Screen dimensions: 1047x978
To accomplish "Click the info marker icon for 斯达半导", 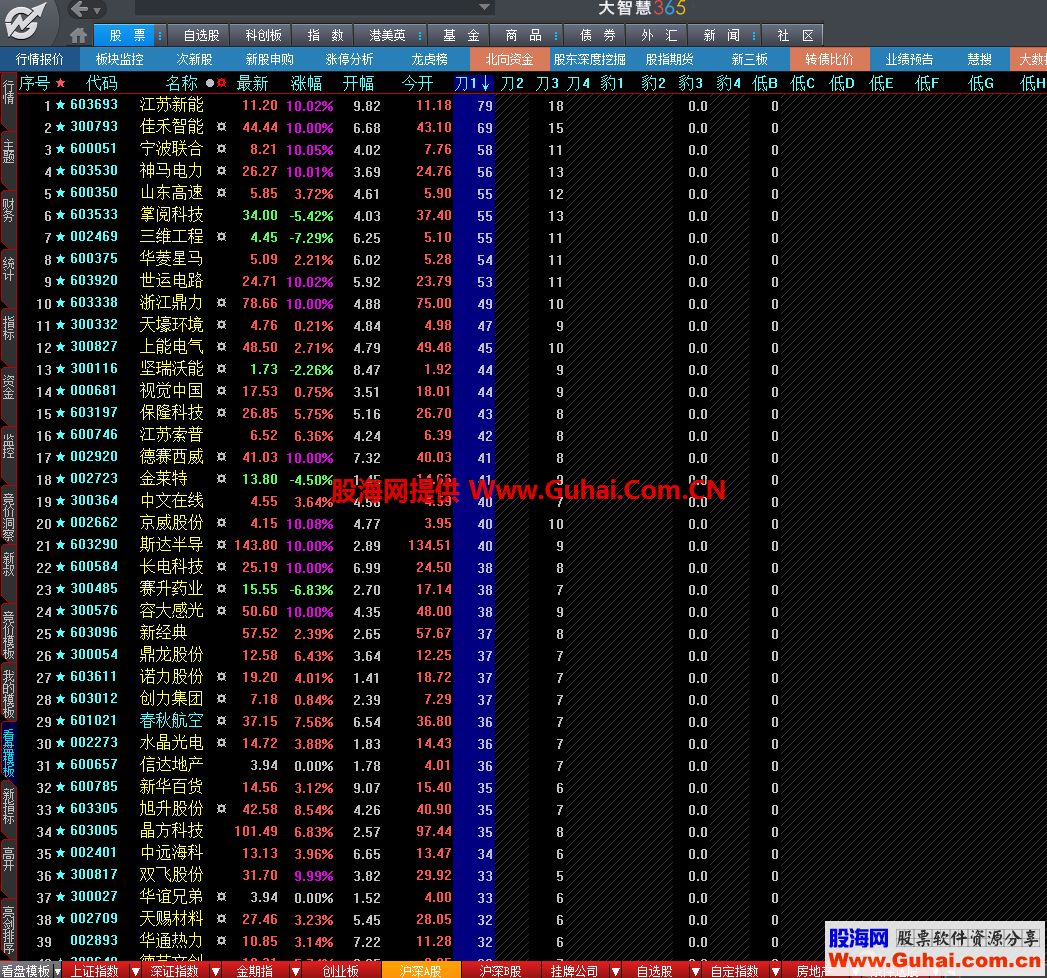I will pyautogui.click(x=222, y=545).
